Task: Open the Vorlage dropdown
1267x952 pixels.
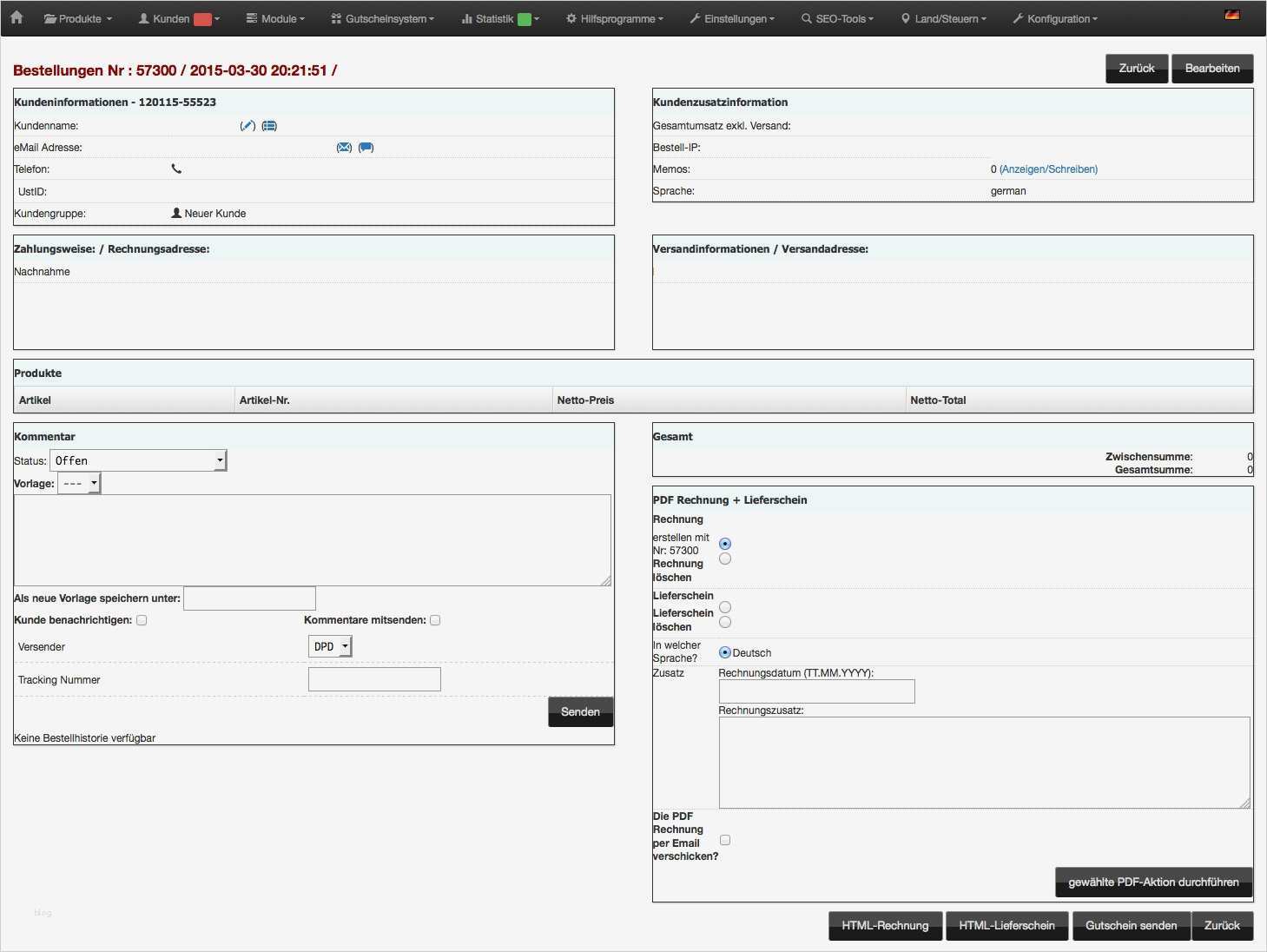Action: (x=79, y=483)
